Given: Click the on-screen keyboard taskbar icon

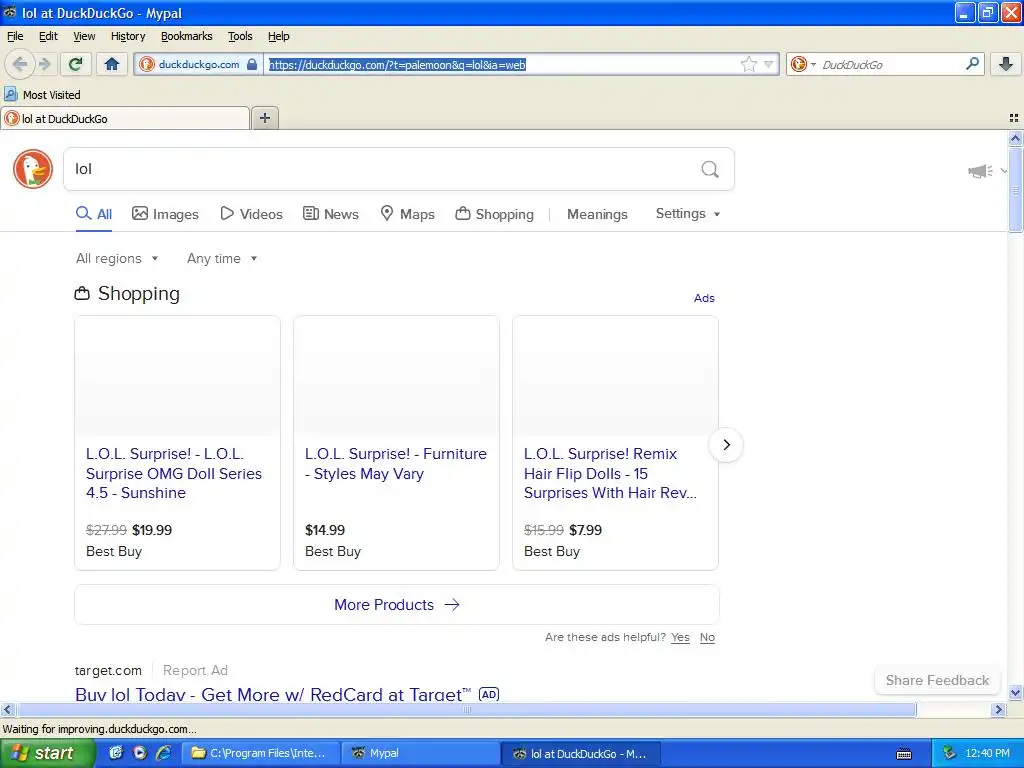Looking at the screenshot, I should [x=904, y=754].
